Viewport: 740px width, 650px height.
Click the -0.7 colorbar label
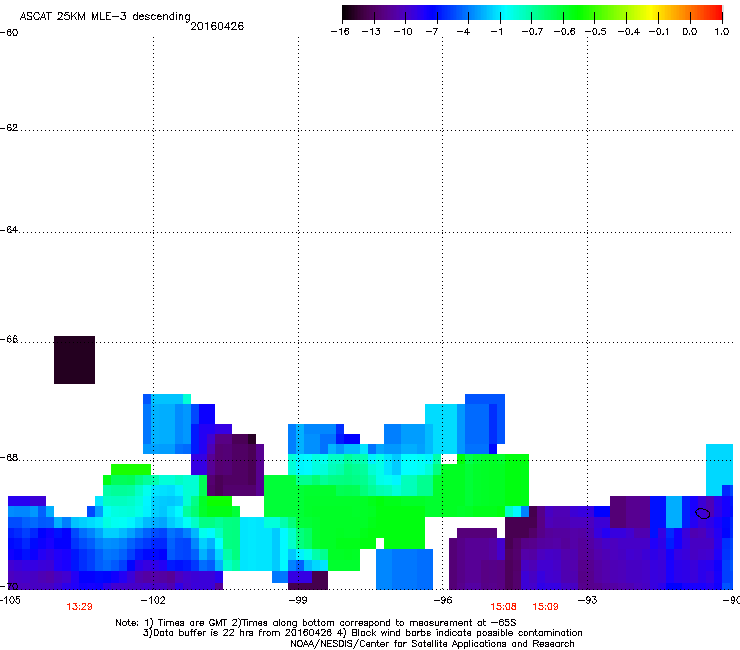point(532,32)
